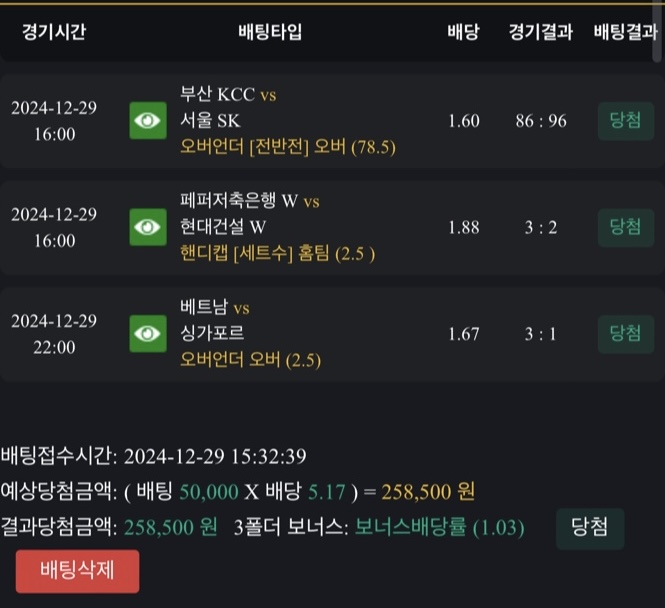Viewport: 665px width, 608px height.
Task: Click the 86 : 96 match score
Action: tap(541, 121)
